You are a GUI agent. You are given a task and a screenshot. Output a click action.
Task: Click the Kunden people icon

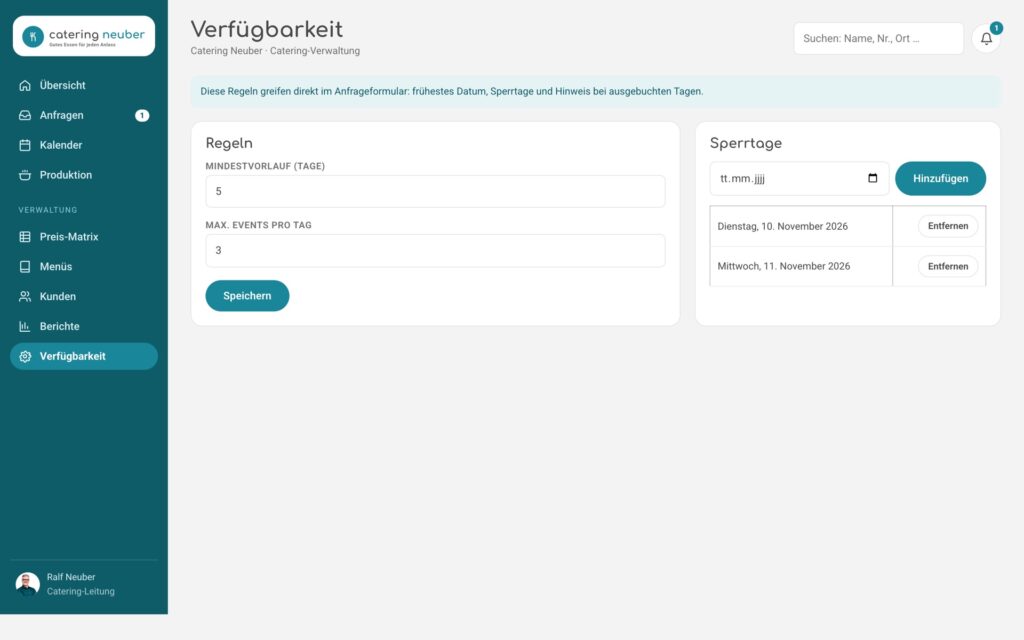(25, 296)
